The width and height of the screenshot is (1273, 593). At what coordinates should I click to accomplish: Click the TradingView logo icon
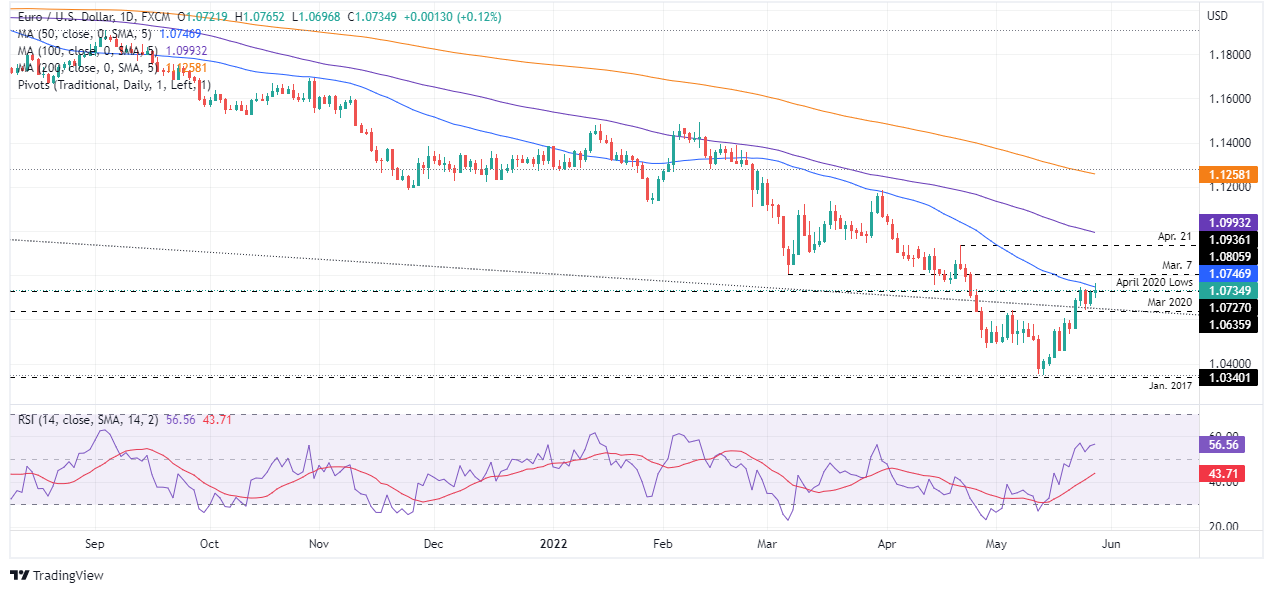(20, 576)
